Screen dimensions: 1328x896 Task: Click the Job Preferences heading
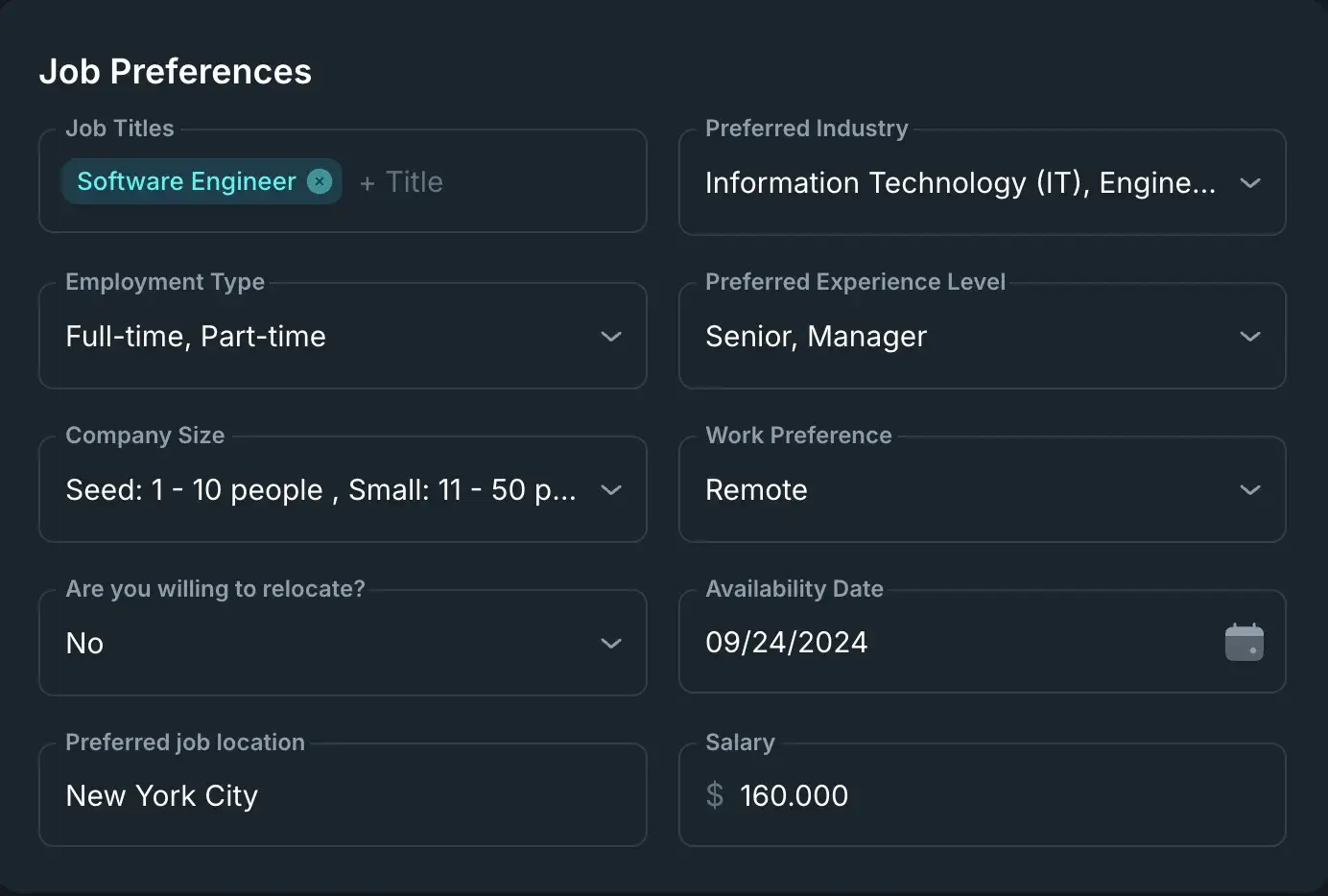click(x=176, y=70)
